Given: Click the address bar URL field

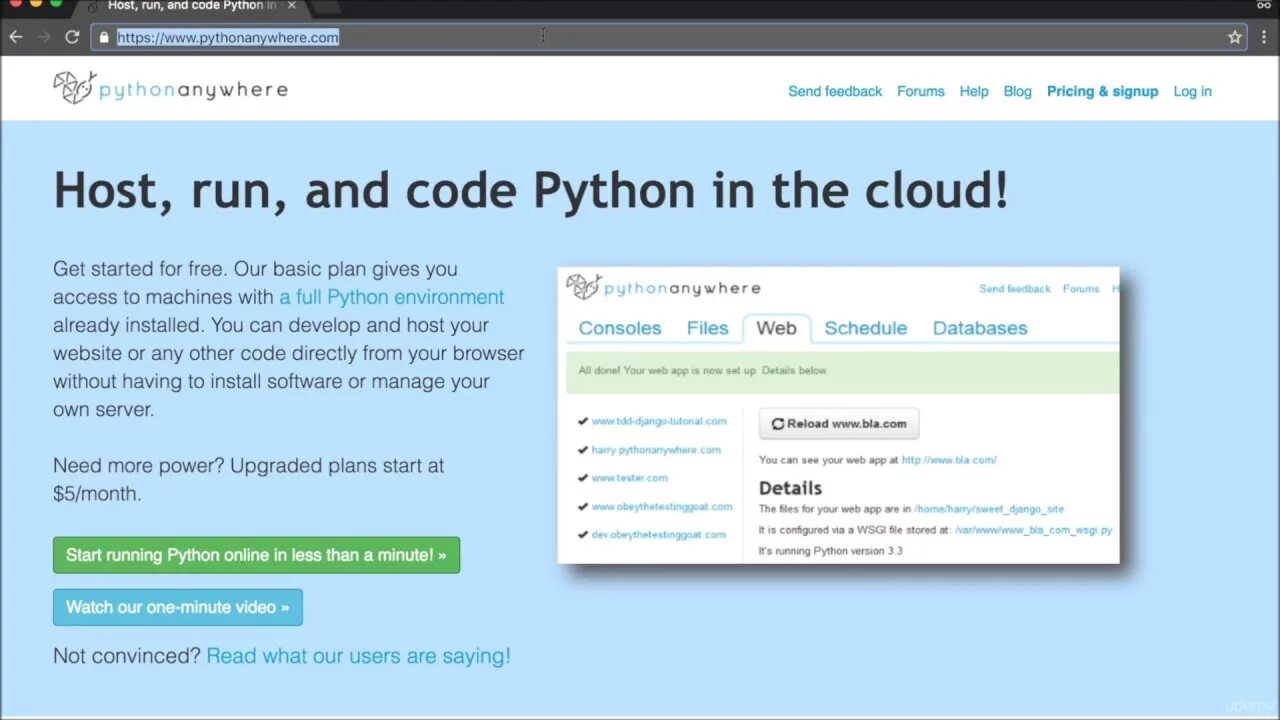Looking at the screenshot, I should 670,37.
